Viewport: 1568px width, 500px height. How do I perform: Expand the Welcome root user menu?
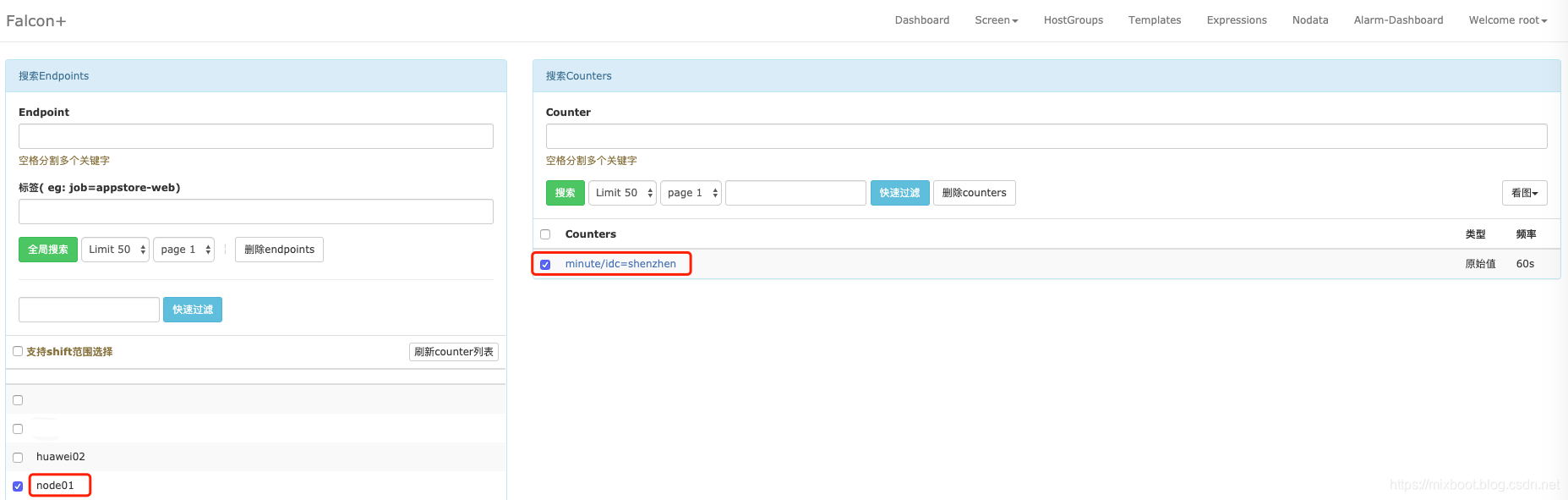pyautogui.click(x=1507, y=20)
